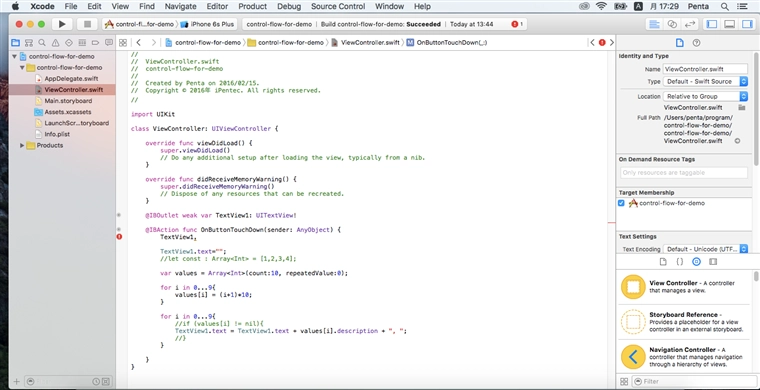
Task: Go back in editor history
Action: (x=139, y=43)
